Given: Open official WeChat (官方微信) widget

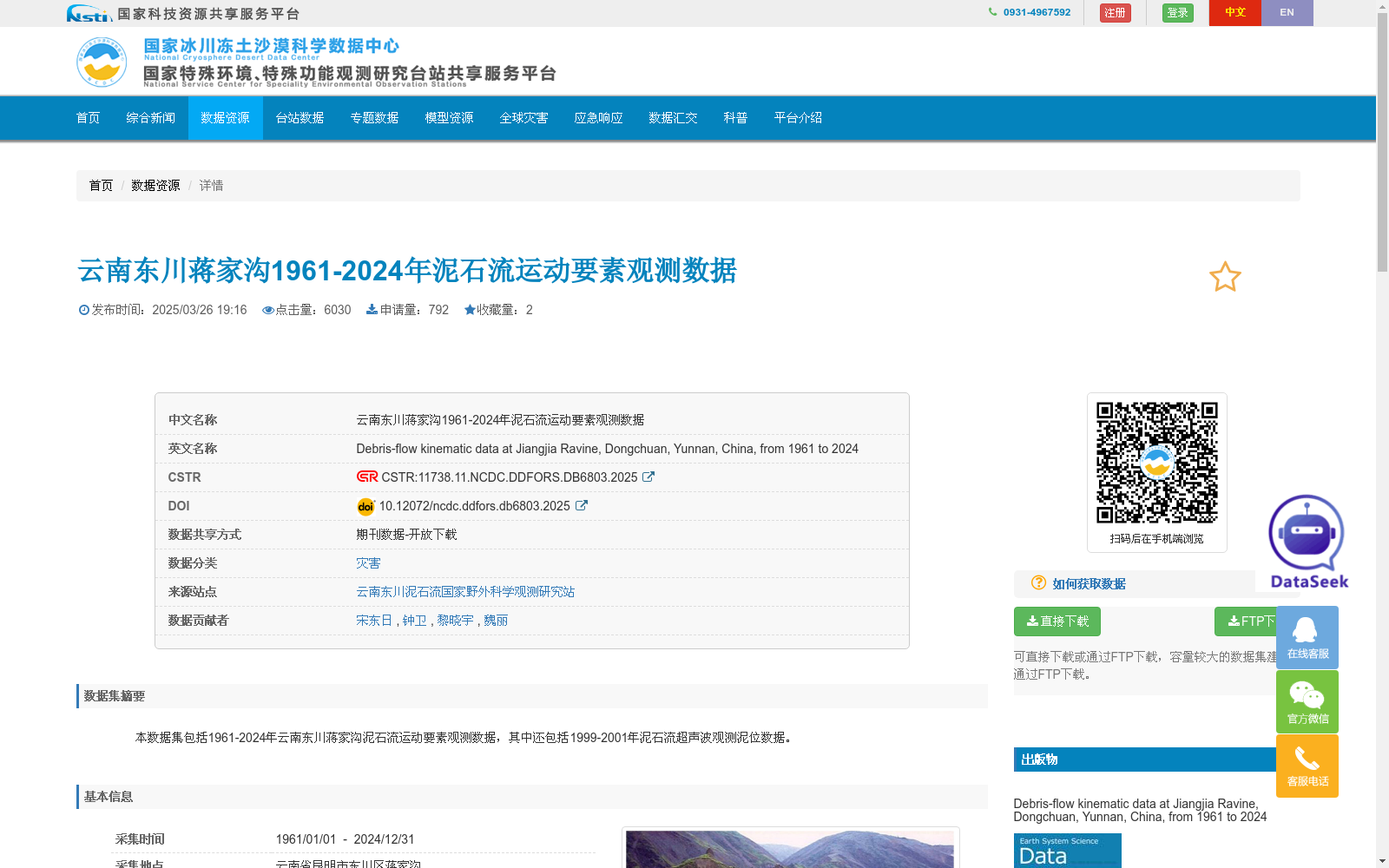Looking at the screenshot, I should click(x=1307, y=701).
